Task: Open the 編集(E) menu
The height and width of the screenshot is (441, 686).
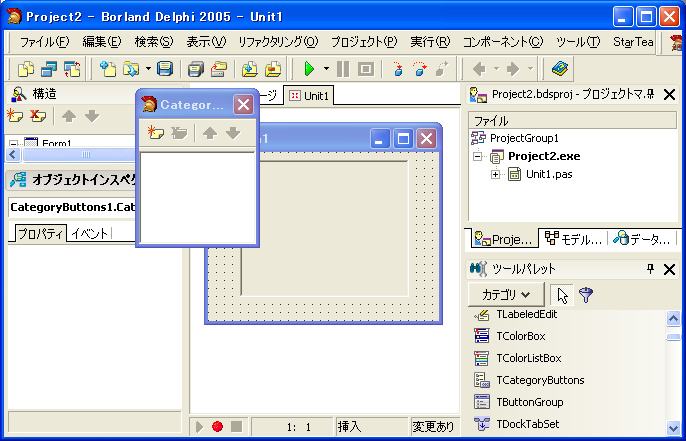Action: tap(102, 42)
